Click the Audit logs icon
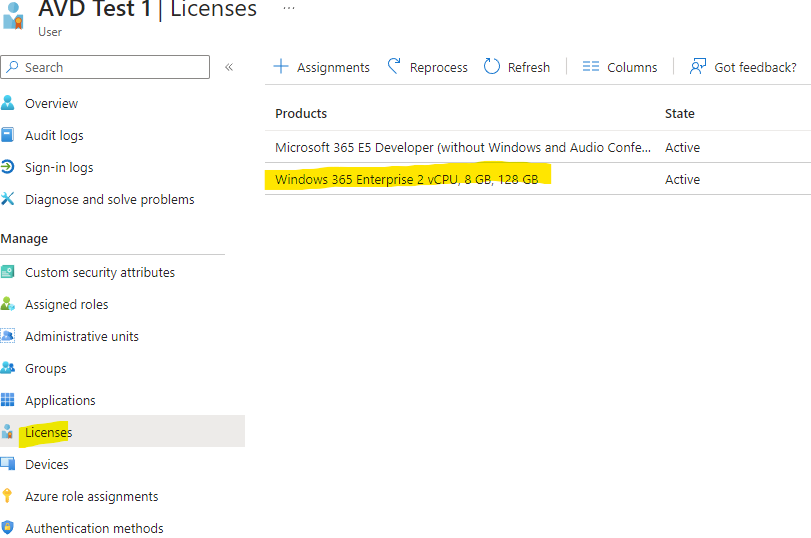Image resolution: width=811 pixels, height=538 pixels. [x=8, y=135]
